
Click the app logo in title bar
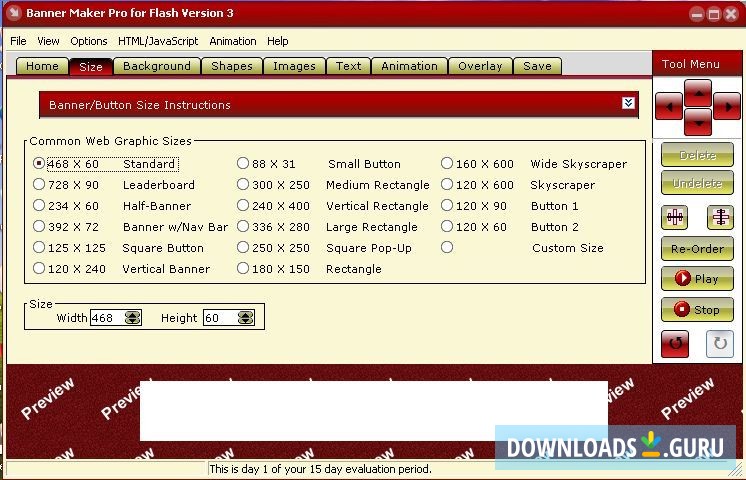point(14,13)
